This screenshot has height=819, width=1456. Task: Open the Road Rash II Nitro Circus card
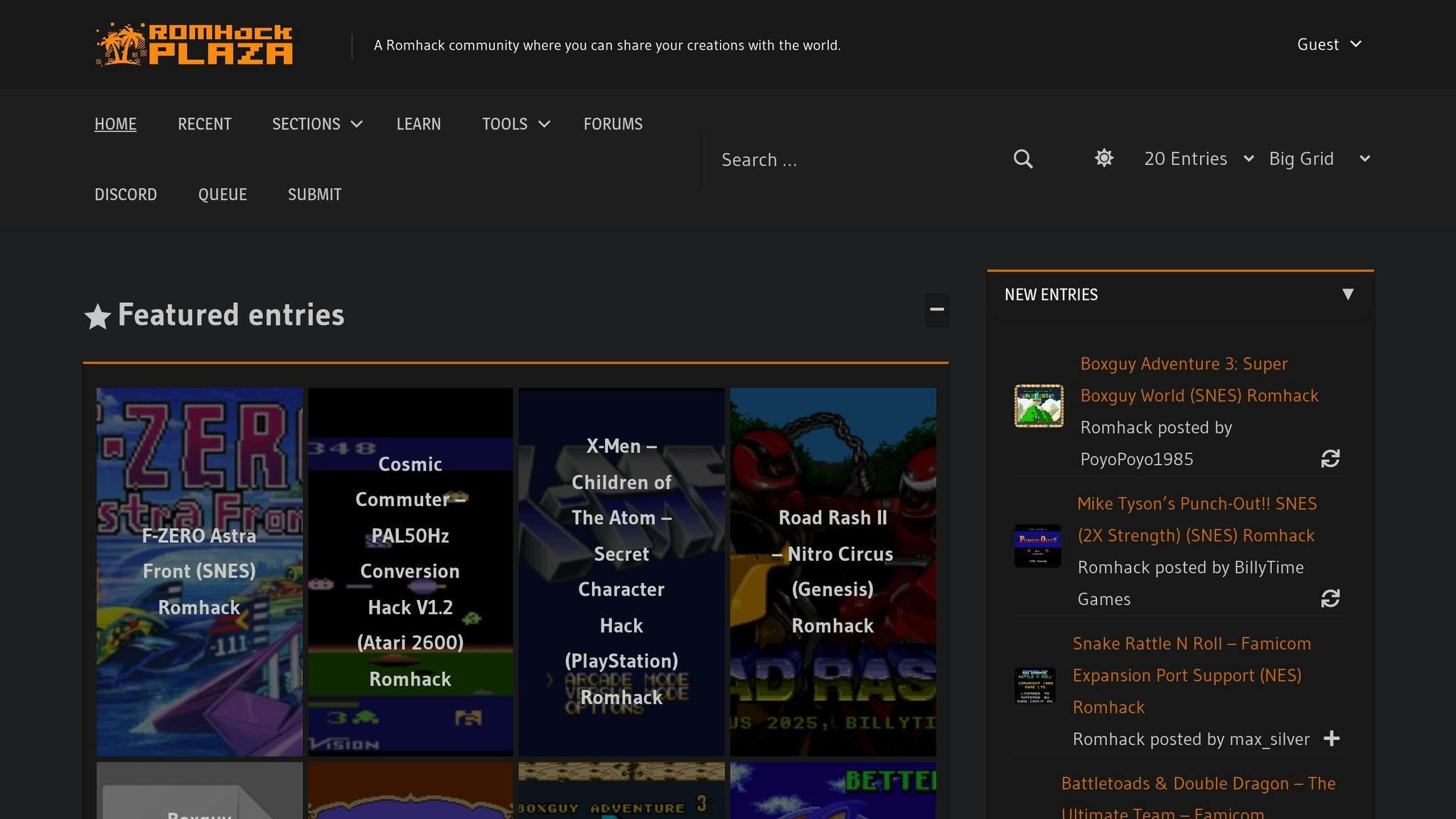coord(833,572)
